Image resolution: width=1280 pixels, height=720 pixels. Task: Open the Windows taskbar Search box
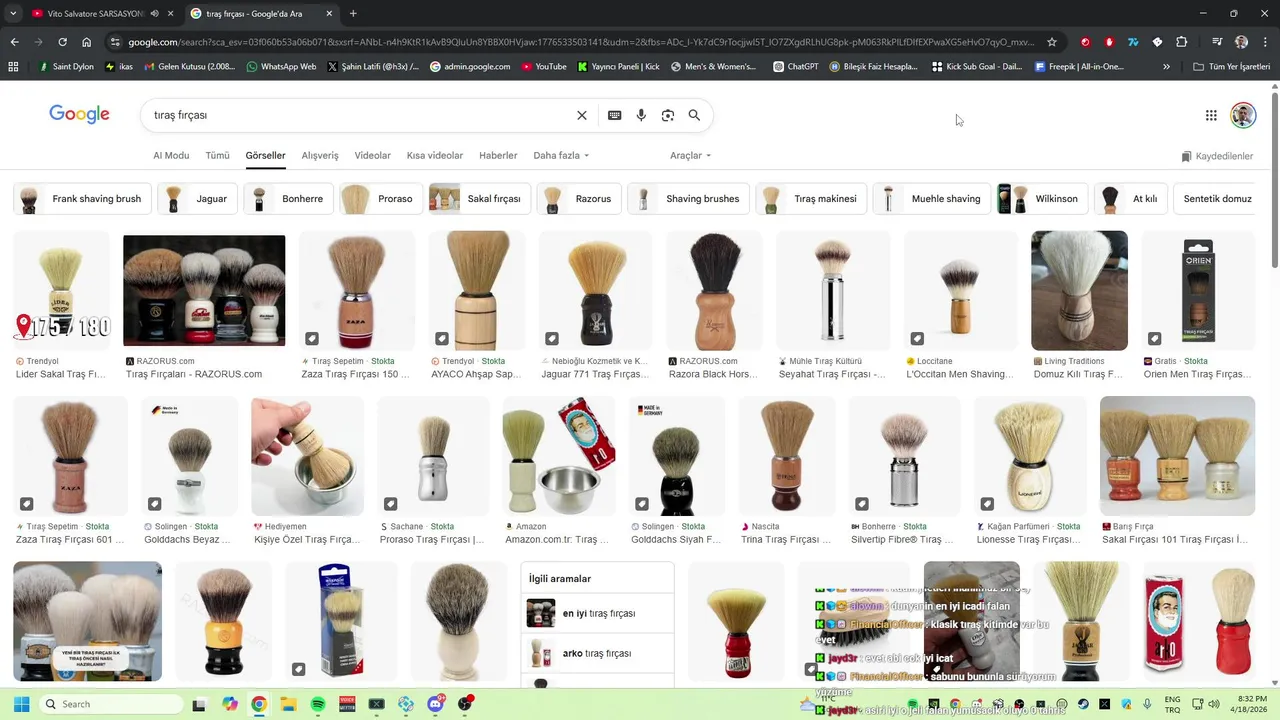109,704
